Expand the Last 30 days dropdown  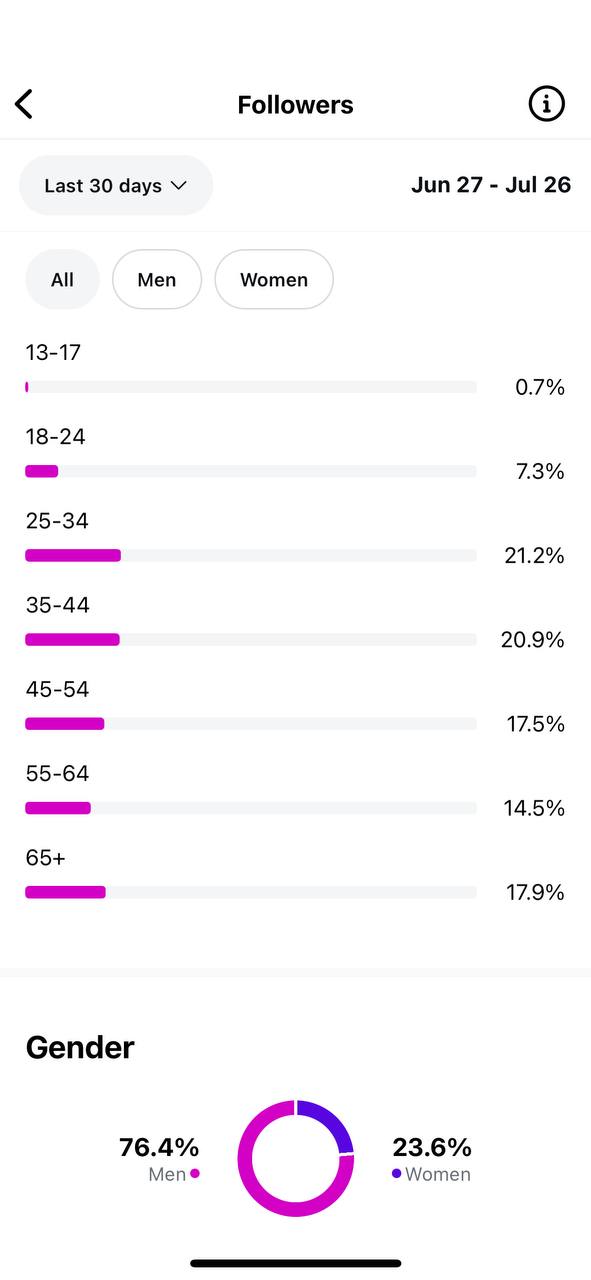[116, 185]
